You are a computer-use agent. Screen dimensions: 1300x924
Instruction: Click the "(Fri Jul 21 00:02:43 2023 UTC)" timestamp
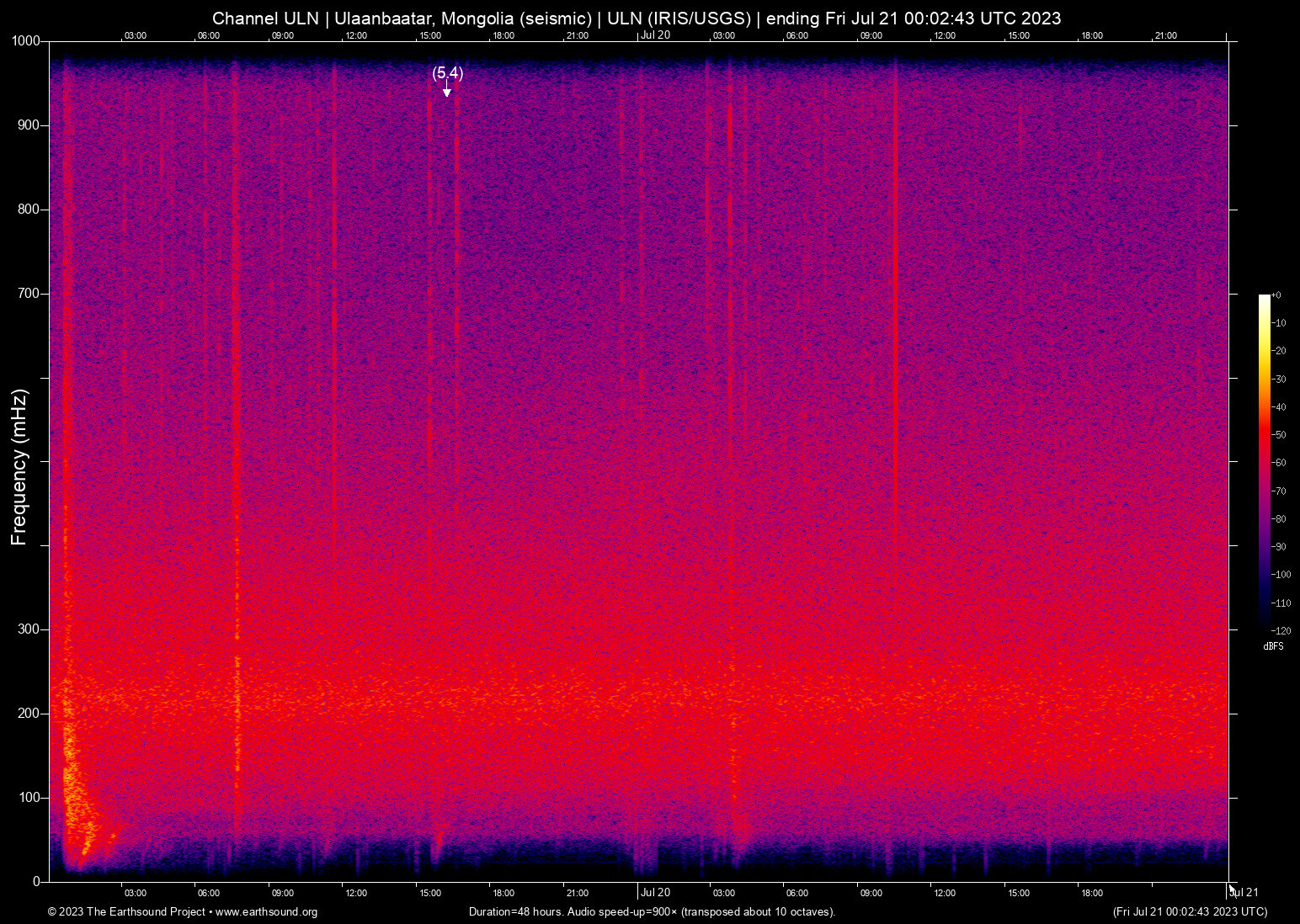[1190, 912]
